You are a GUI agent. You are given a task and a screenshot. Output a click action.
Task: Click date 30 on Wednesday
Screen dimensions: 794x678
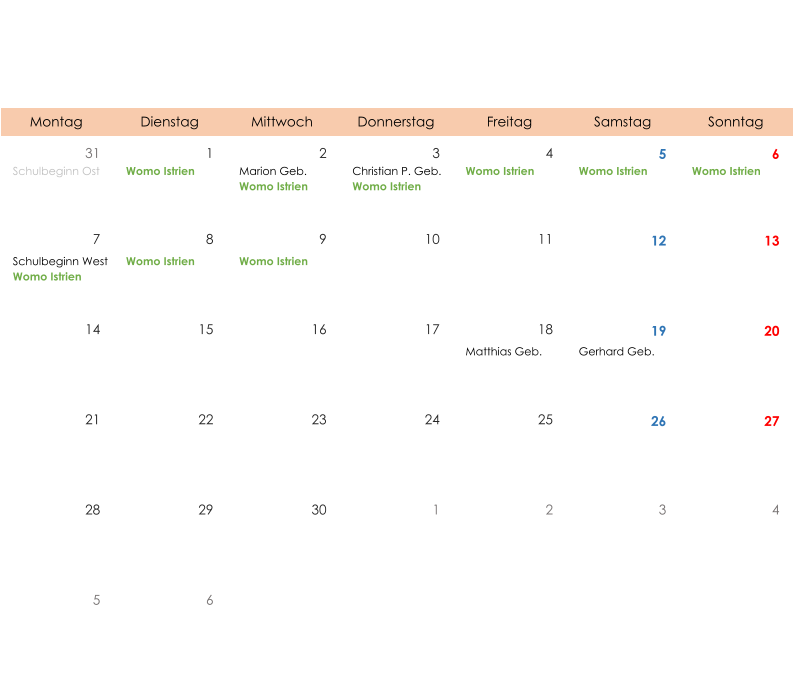318,510
